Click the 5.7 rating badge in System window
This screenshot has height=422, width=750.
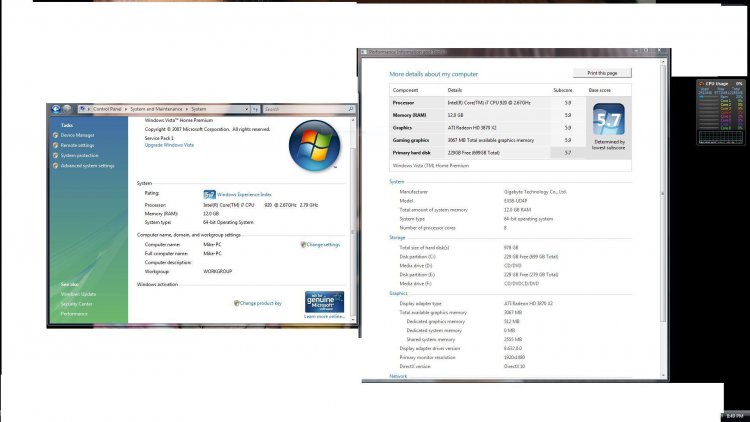209,194
